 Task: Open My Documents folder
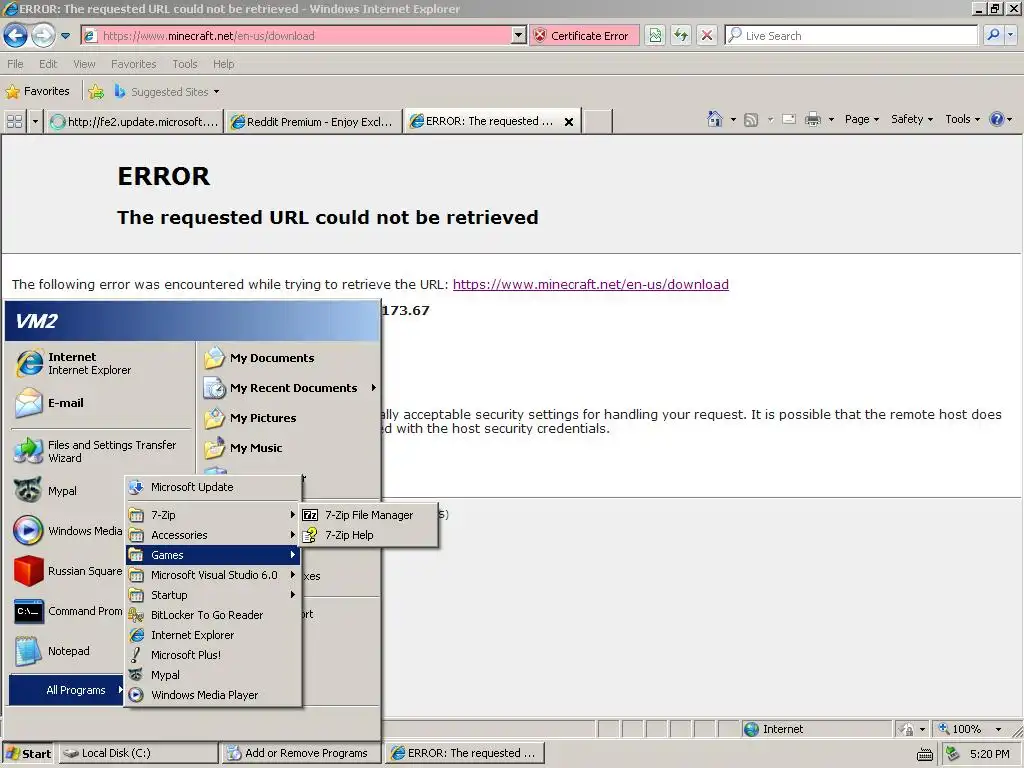pos(289,358)
